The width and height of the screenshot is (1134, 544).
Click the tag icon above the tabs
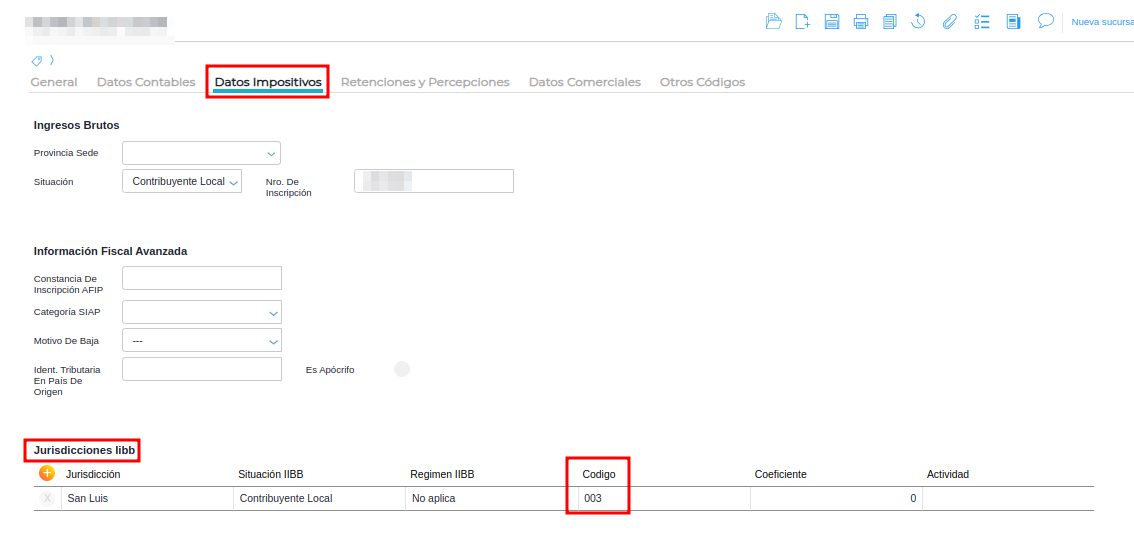point(37,60)
